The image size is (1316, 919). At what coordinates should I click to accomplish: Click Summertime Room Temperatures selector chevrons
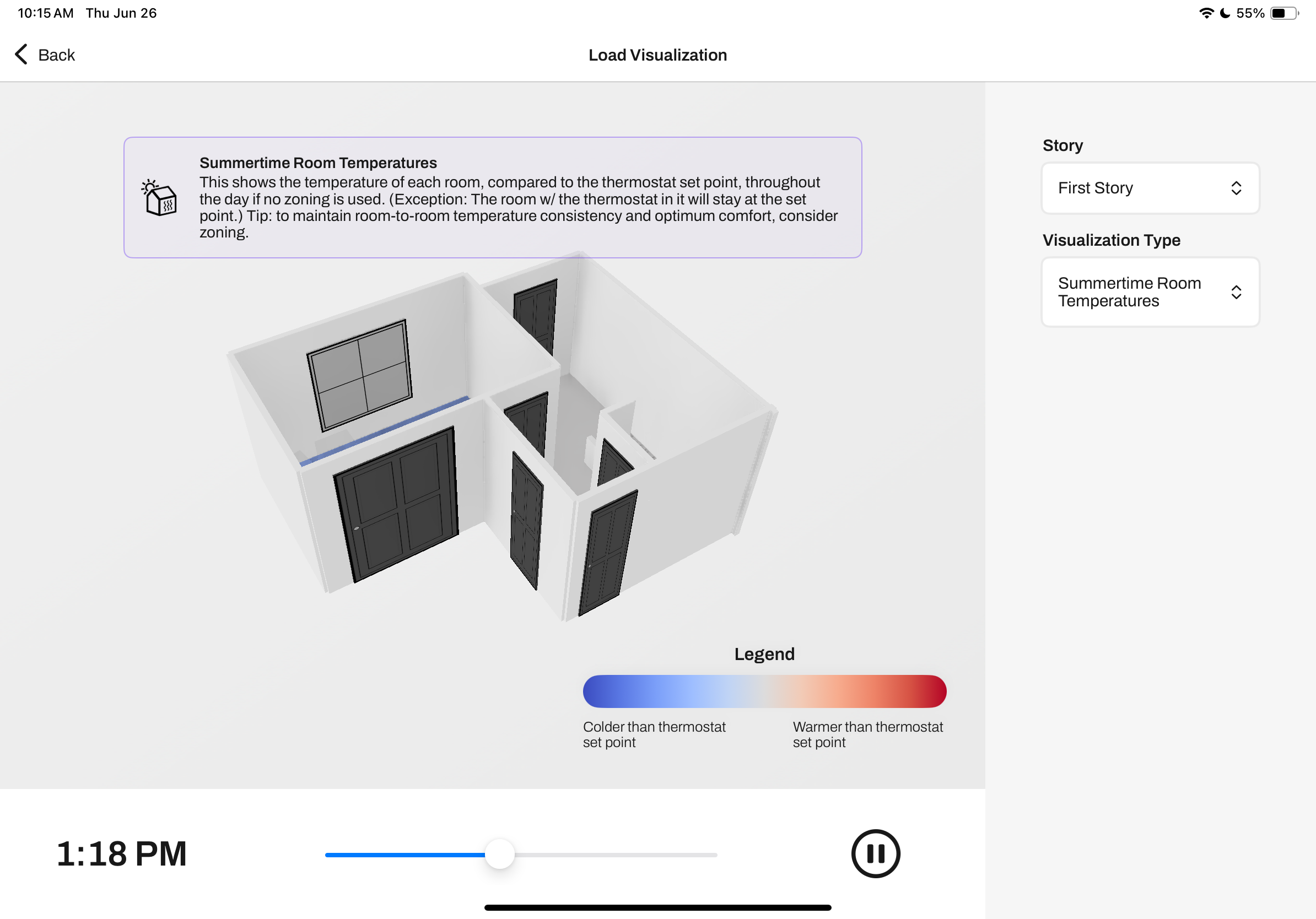click(x=1236, y=292)
